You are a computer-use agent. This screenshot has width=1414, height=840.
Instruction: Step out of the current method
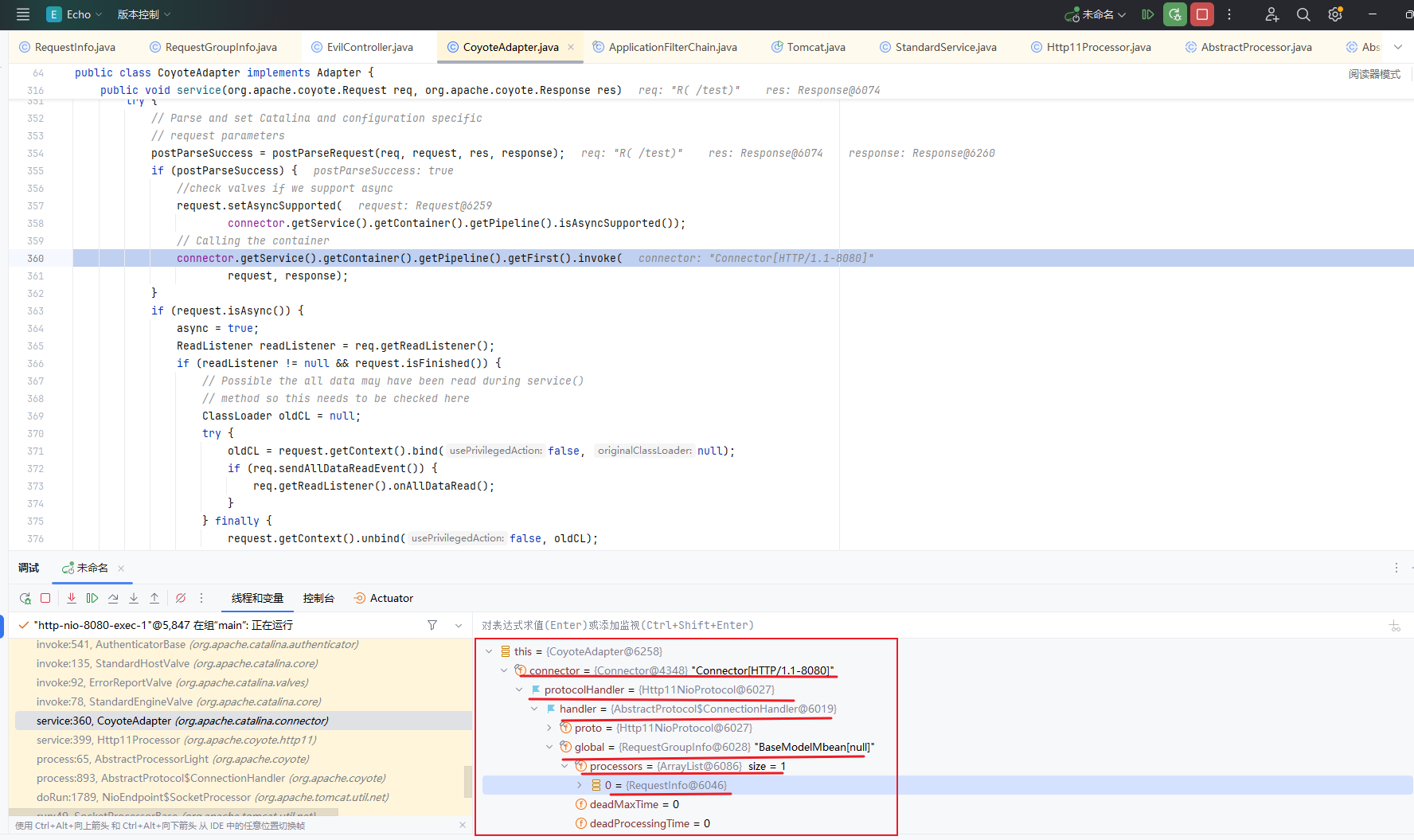point(154,598)
